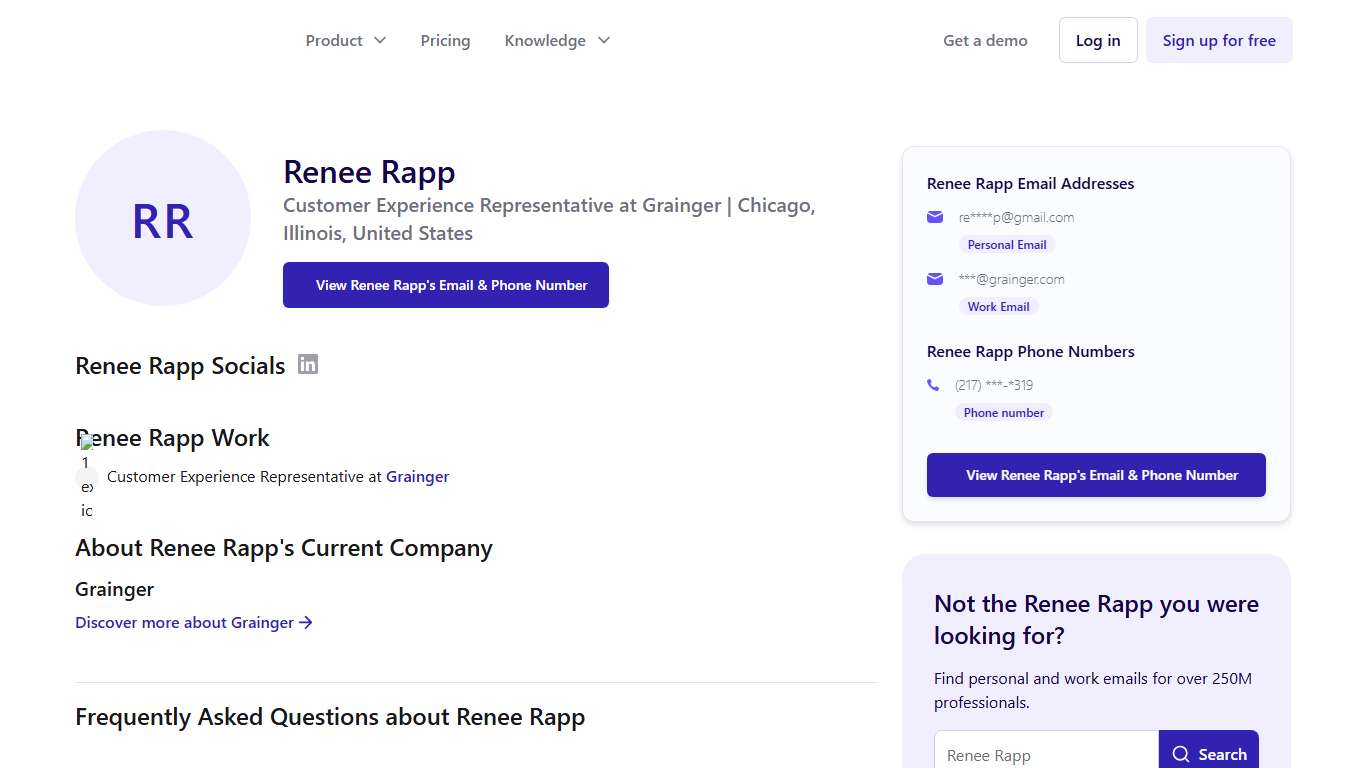Click Discover more about Grainger

pos(184,622)
